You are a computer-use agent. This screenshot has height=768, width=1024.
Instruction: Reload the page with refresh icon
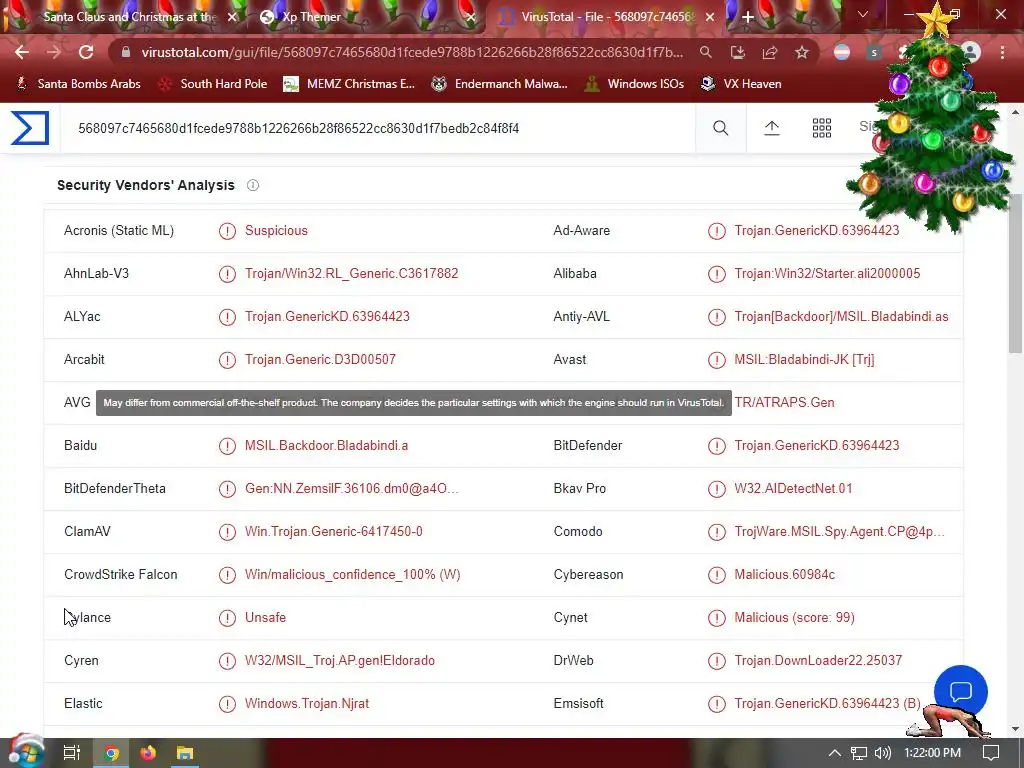point(86,52)
